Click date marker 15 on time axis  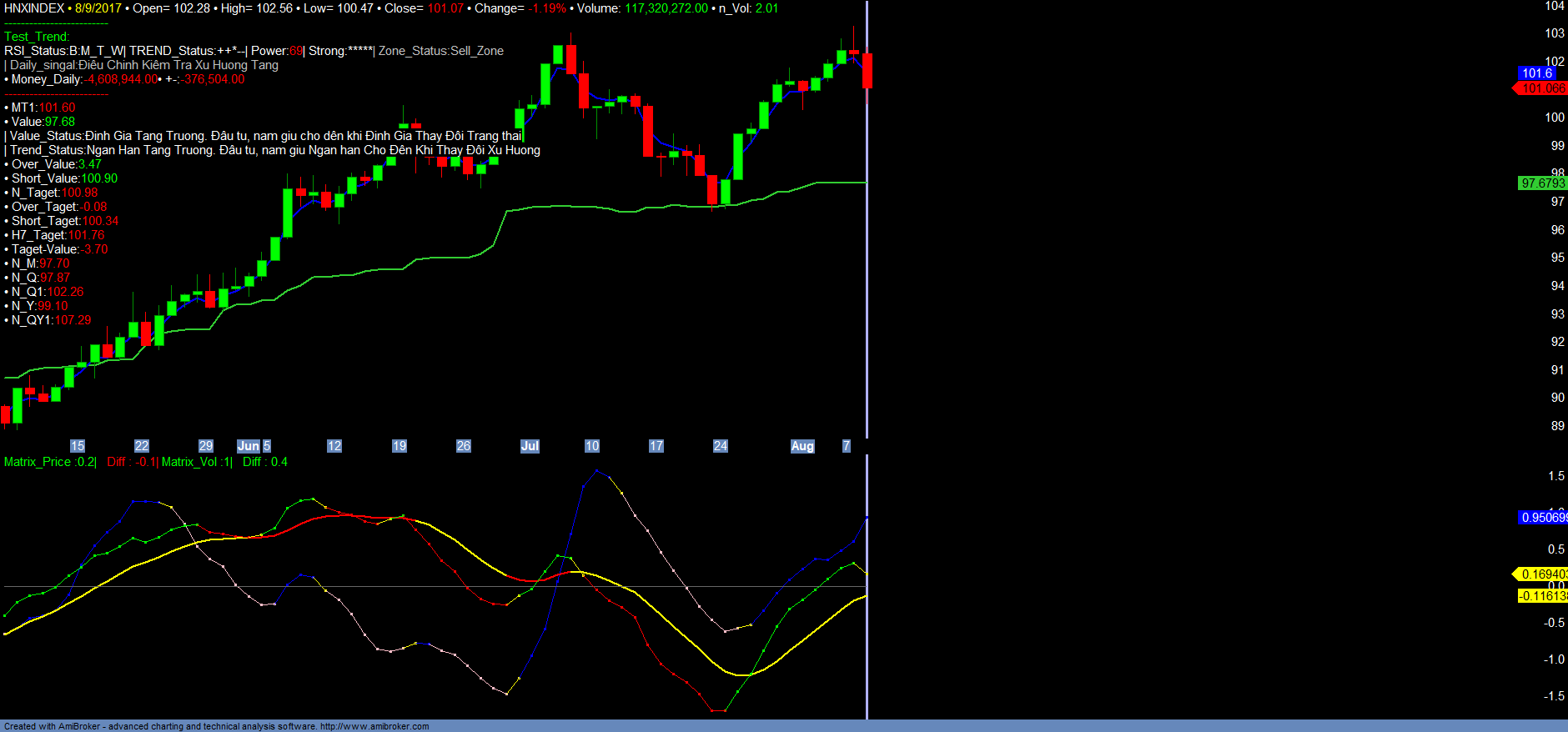click(78, 446)
